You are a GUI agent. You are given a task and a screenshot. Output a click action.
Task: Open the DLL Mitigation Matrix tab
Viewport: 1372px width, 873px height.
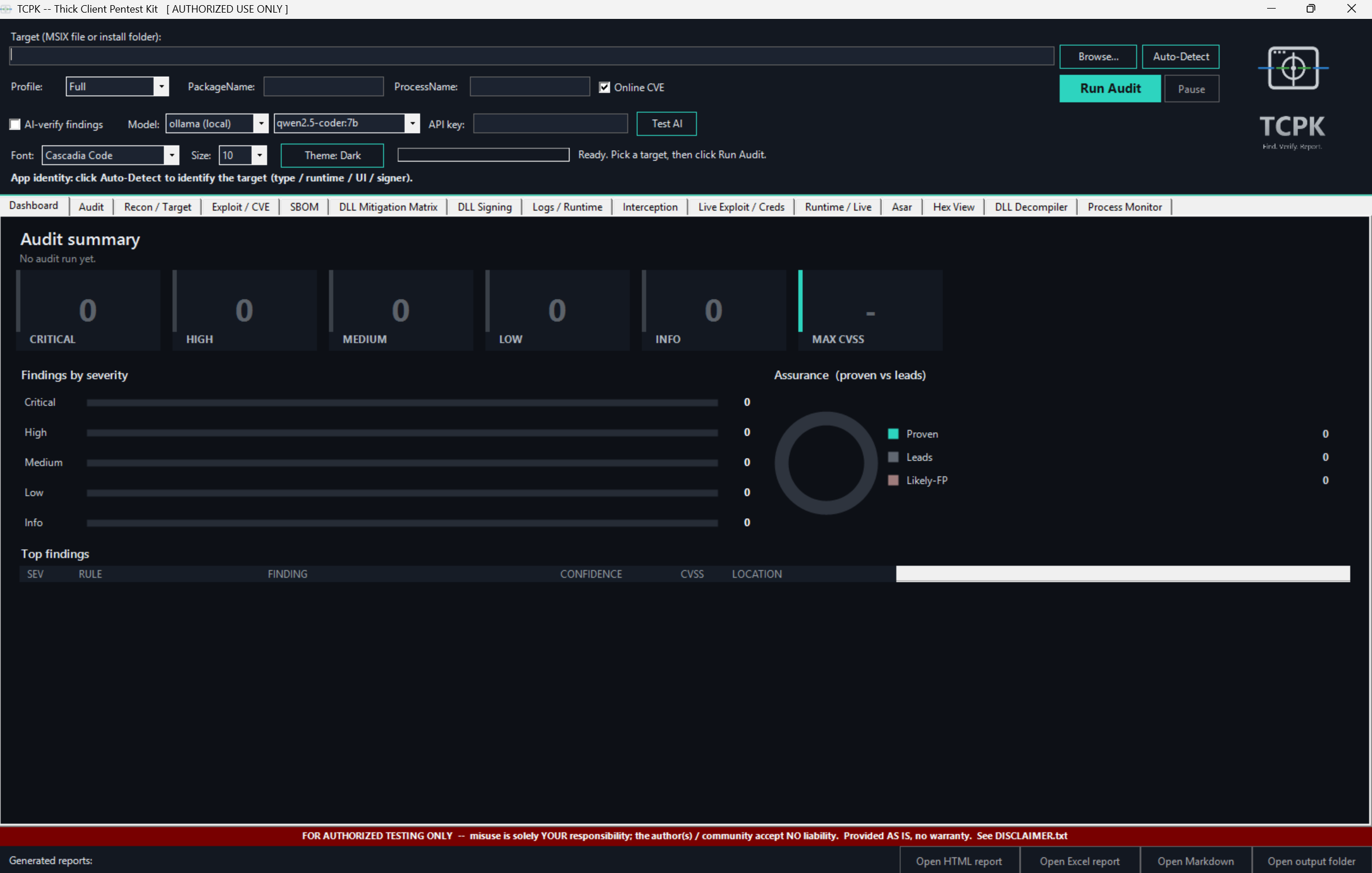tap(388, 207)
